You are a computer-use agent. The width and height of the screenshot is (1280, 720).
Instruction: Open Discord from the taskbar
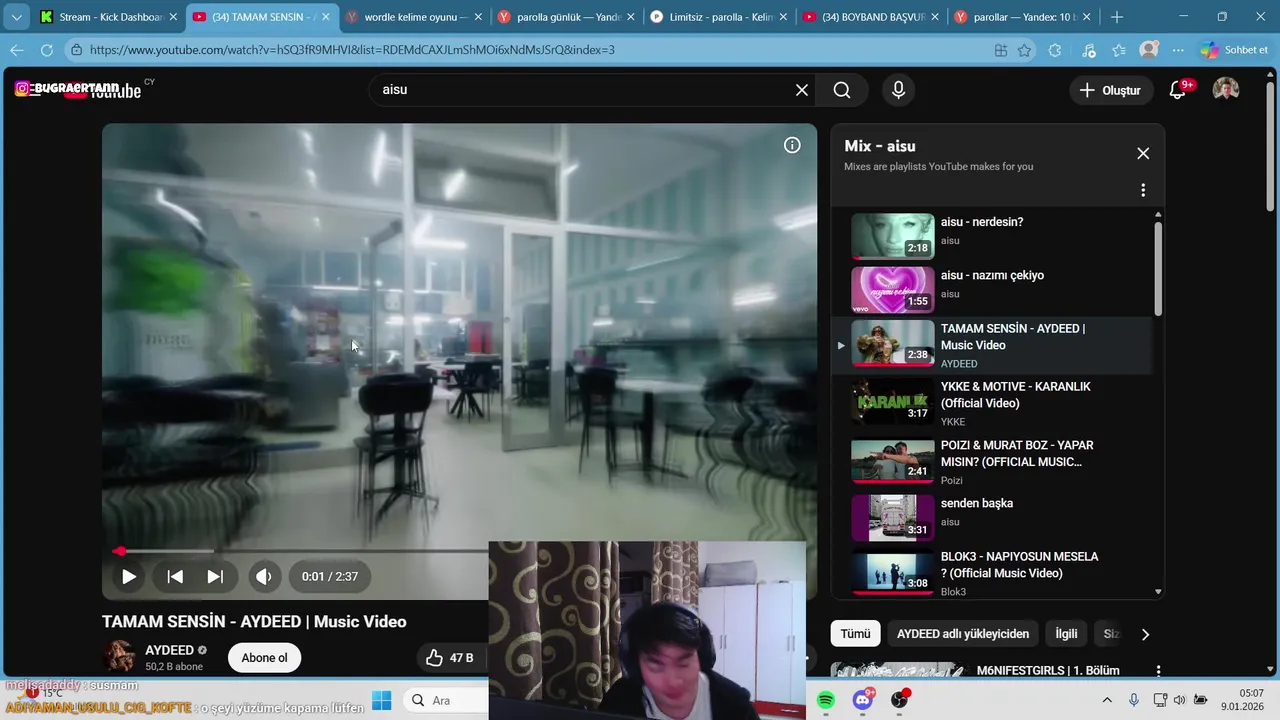[x=863, y=701]
